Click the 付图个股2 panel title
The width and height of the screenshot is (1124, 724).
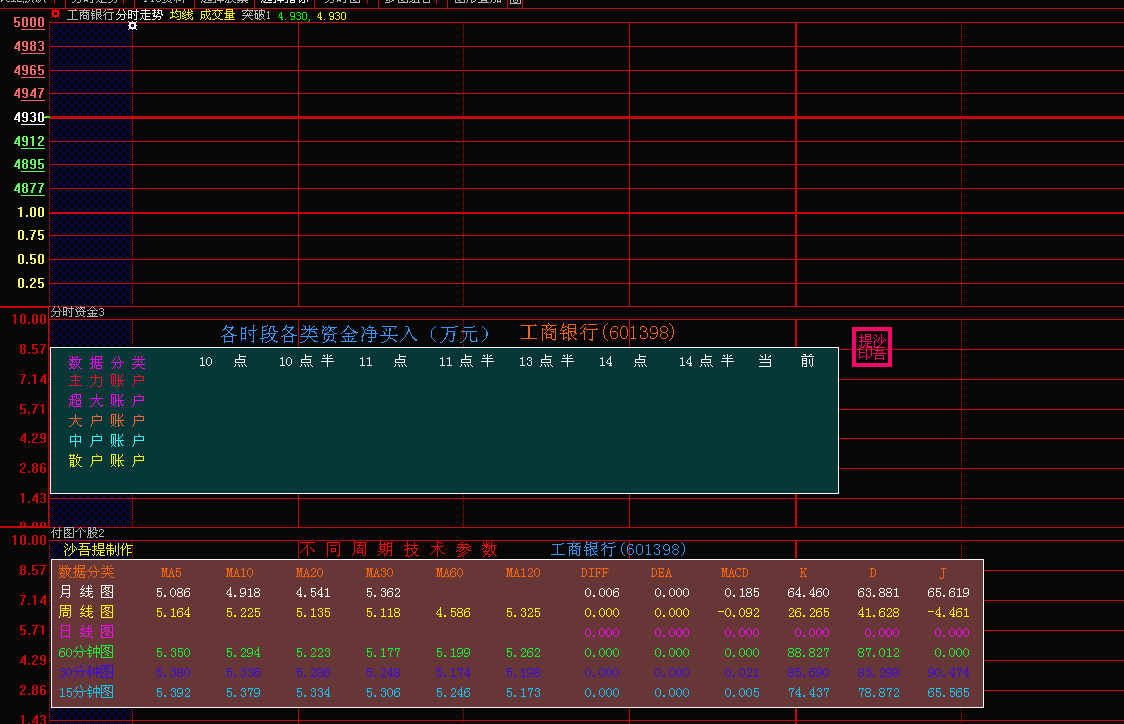78,533
